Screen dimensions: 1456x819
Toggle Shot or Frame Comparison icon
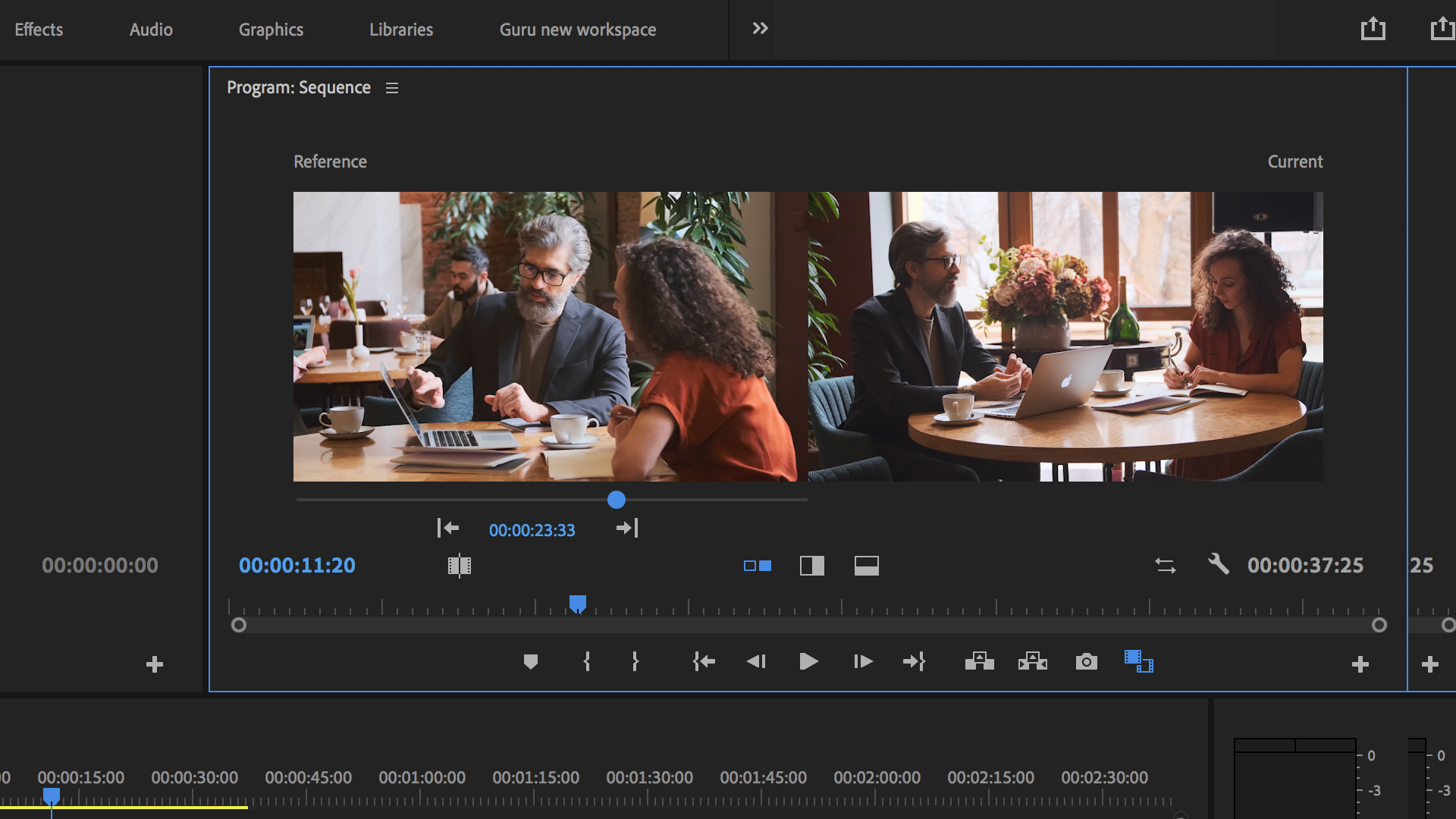coord(460,566)
